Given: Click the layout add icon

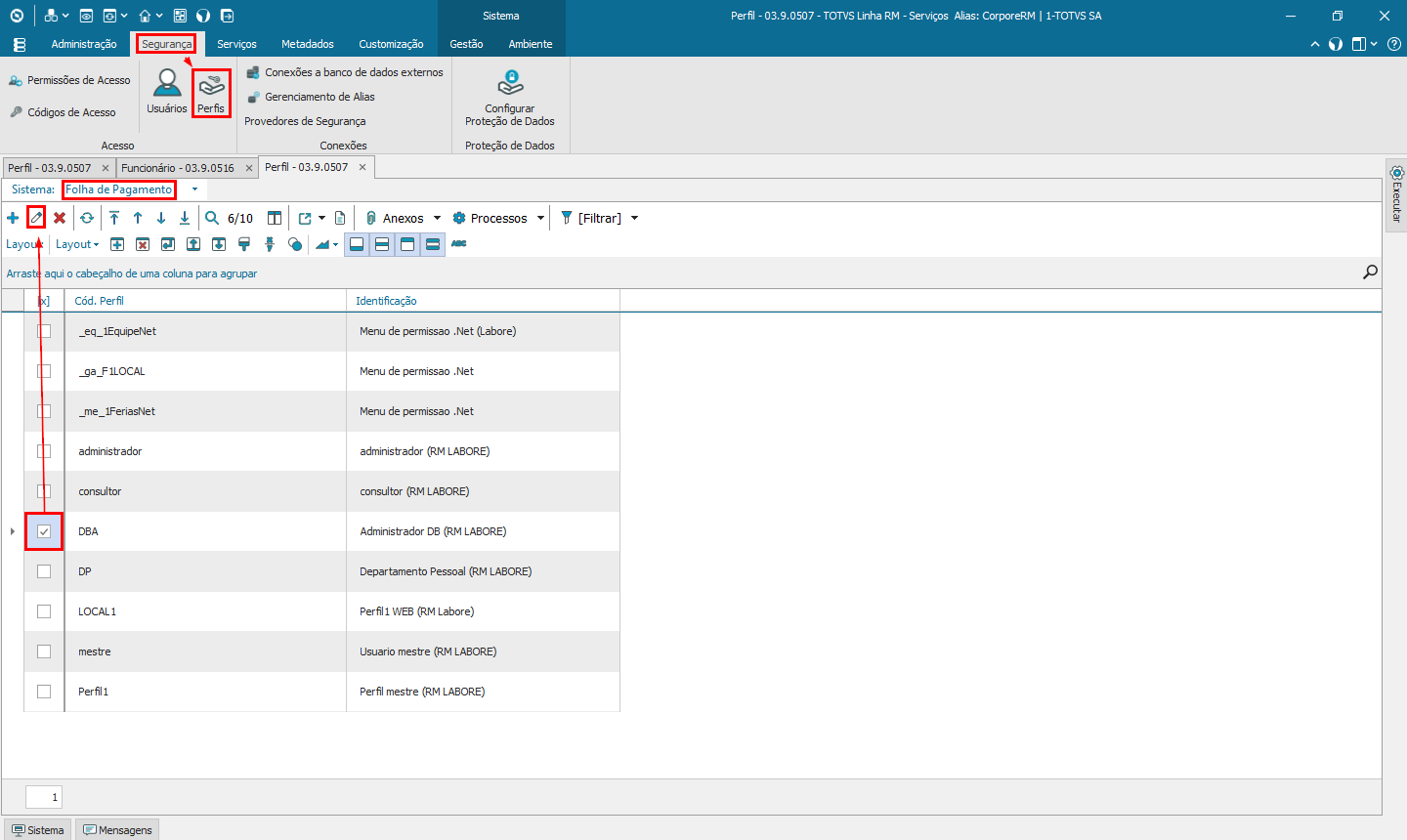Looking at the screenshot, I should 117,244.
